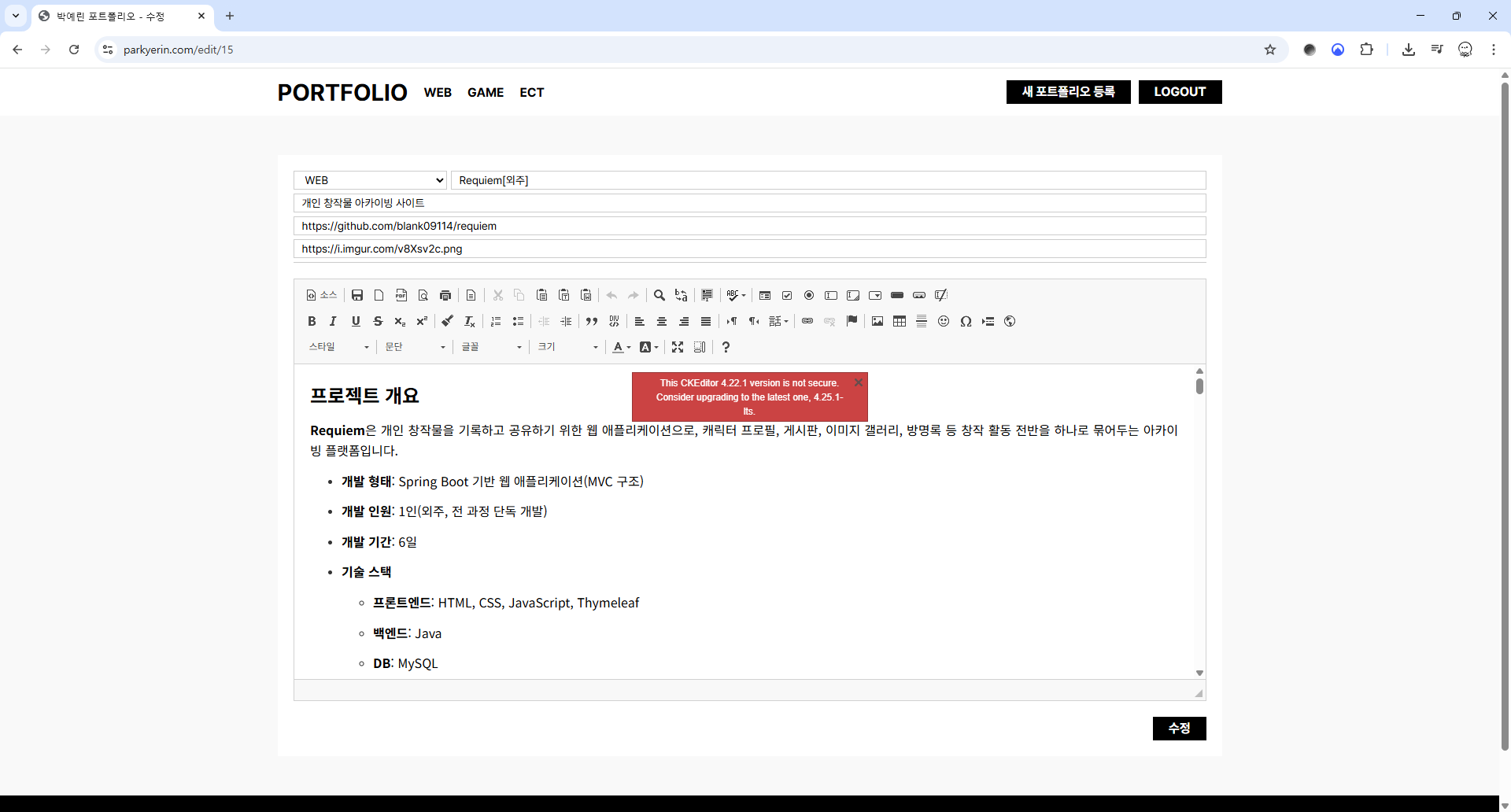Toggle source view with the 소스 button
1511x812 pixels.
point(321,295)
